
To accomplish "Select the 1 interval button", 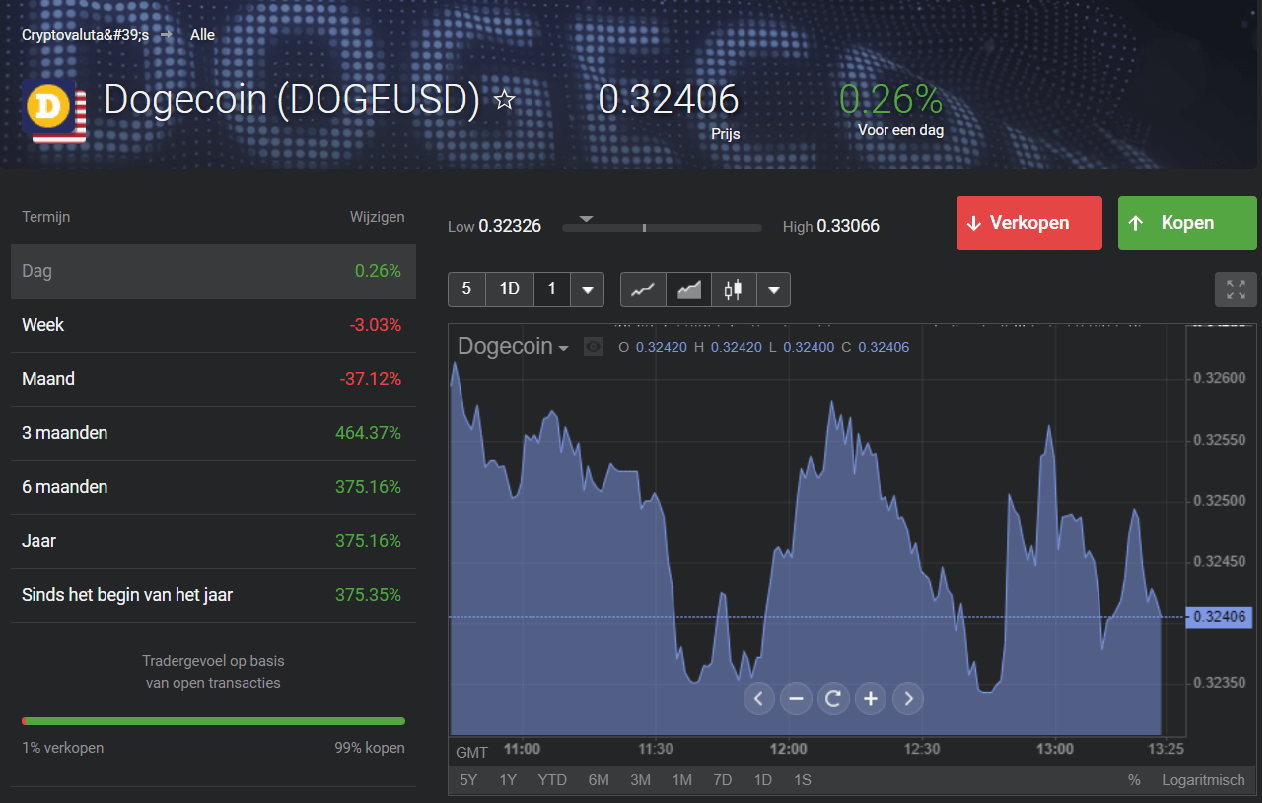I will coord(552,290).
